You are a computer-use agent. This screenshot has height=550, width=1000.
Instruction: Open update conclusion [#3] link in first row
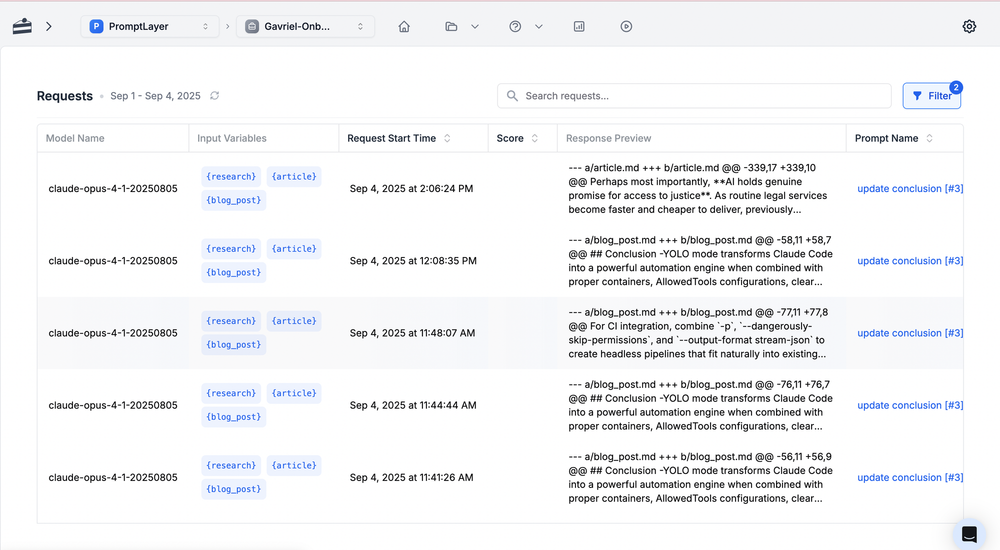click(x=909, y=189)
